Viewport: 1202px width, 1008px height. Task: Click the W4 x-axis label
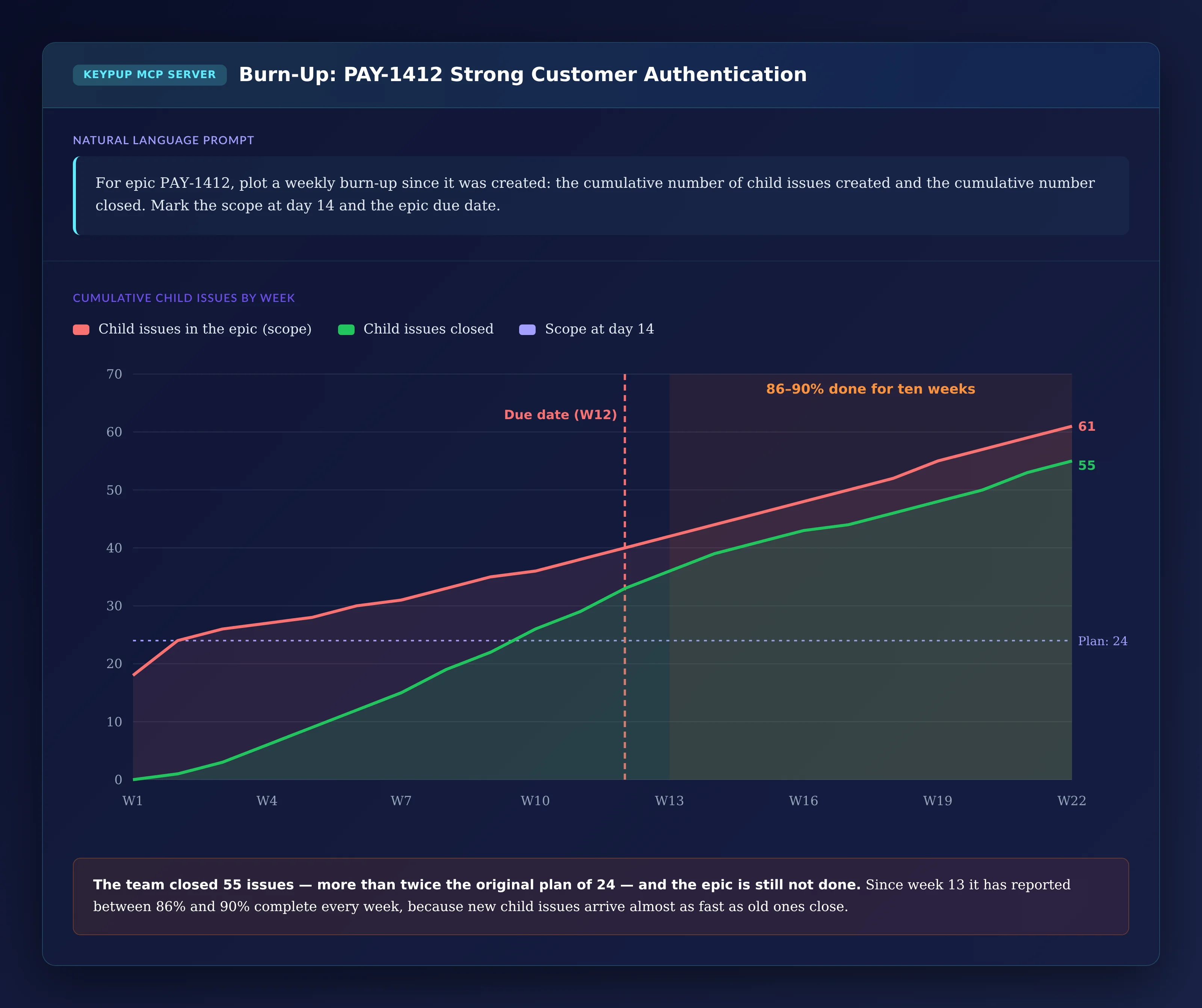point(267,801)
